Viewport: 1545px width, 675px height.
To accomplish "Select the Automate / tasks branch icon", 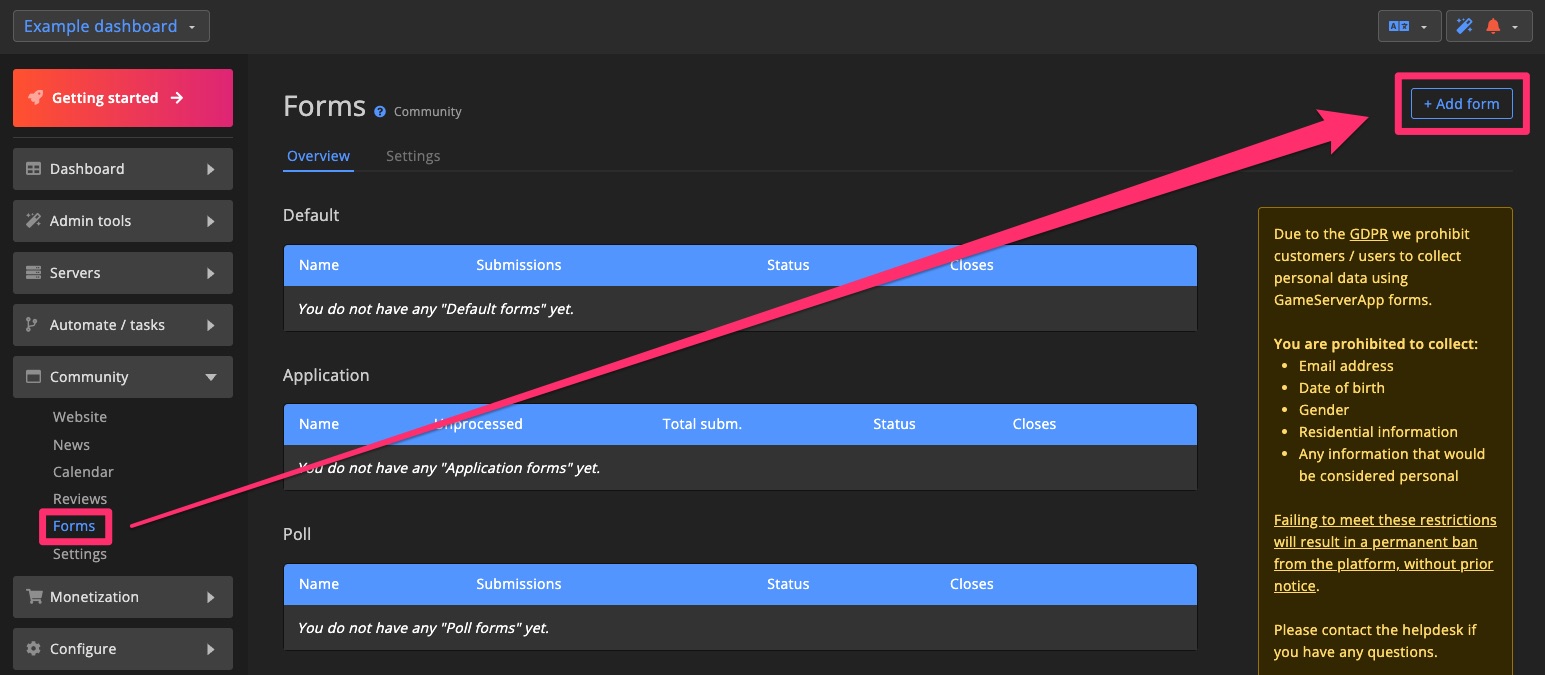I will click(x=32, y=324).
